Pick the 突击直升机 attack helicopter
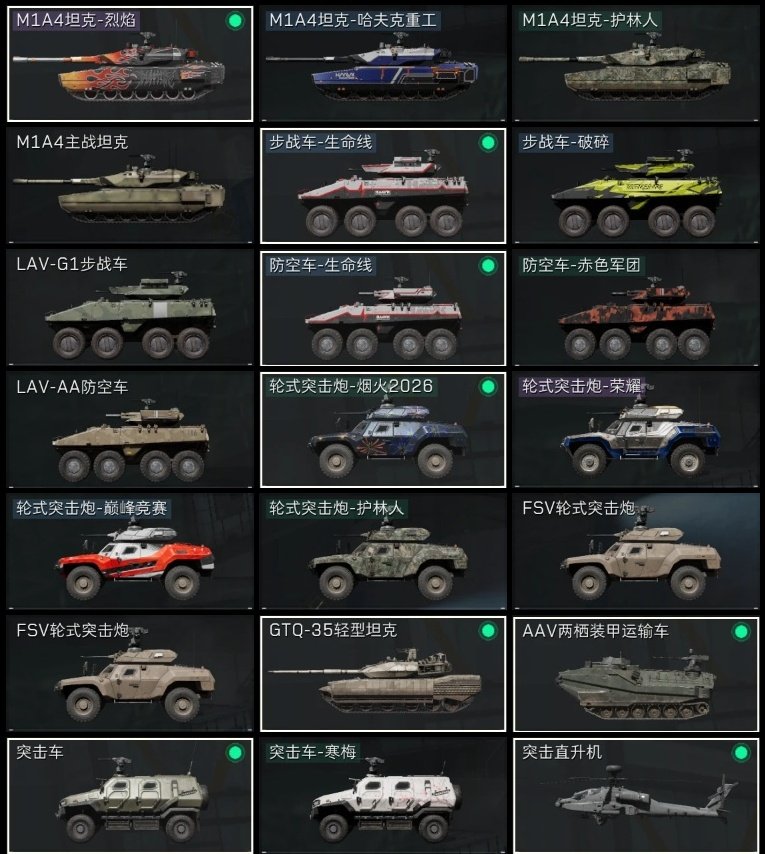The width and height of the screenshot is (765, 854). pyautogui.click(x=636, y=796)
